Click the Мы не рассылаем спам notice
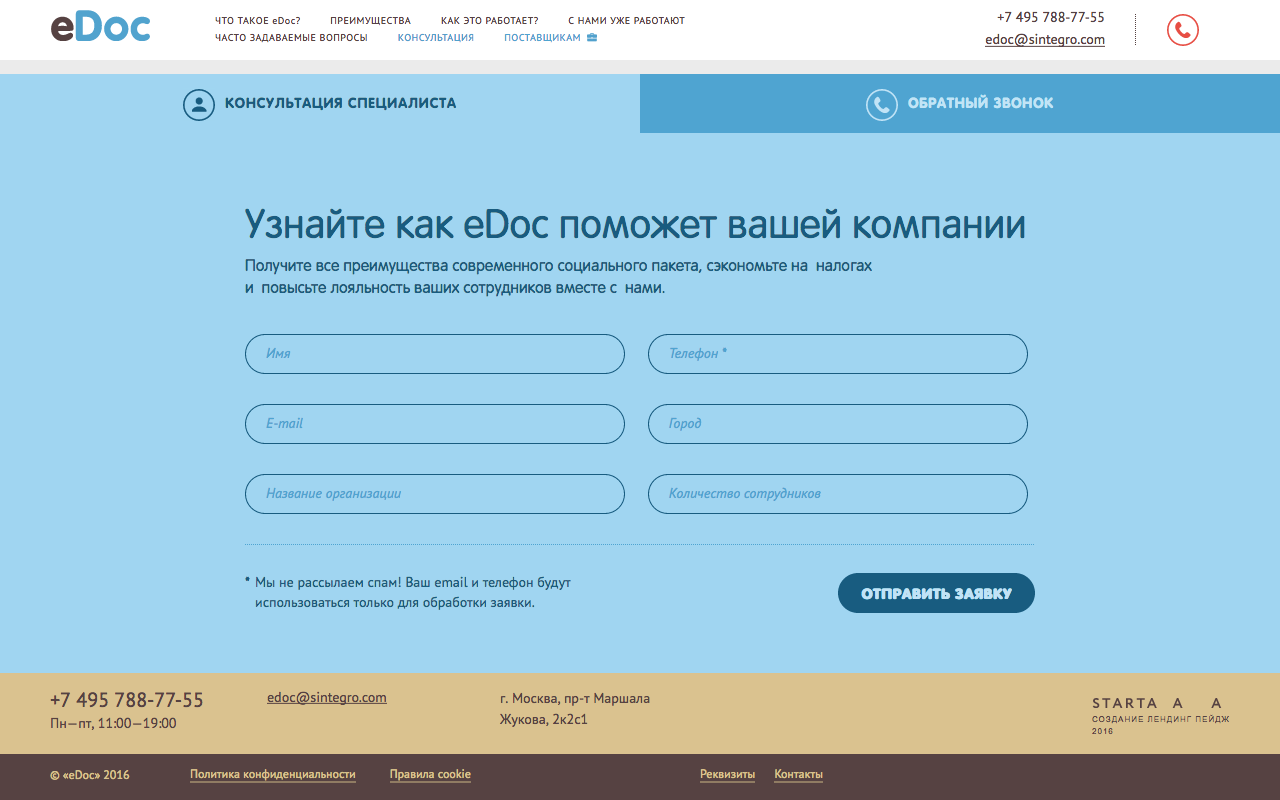 point(408,592)
